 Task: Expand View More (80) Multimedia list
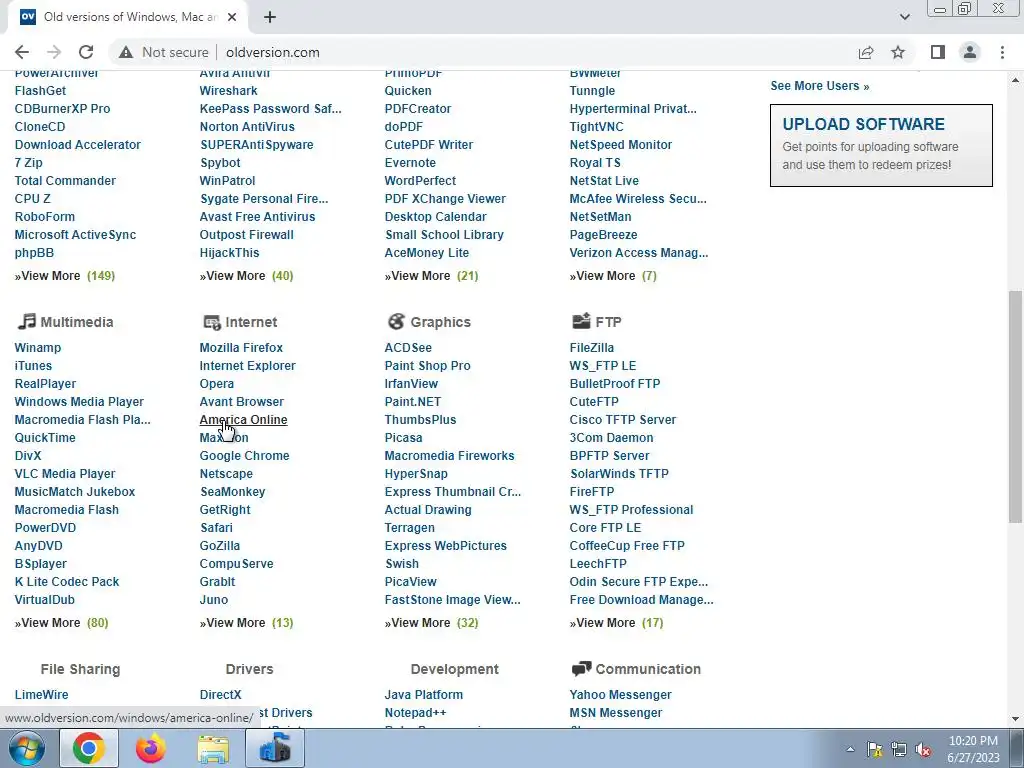click(x=61, y=622)
